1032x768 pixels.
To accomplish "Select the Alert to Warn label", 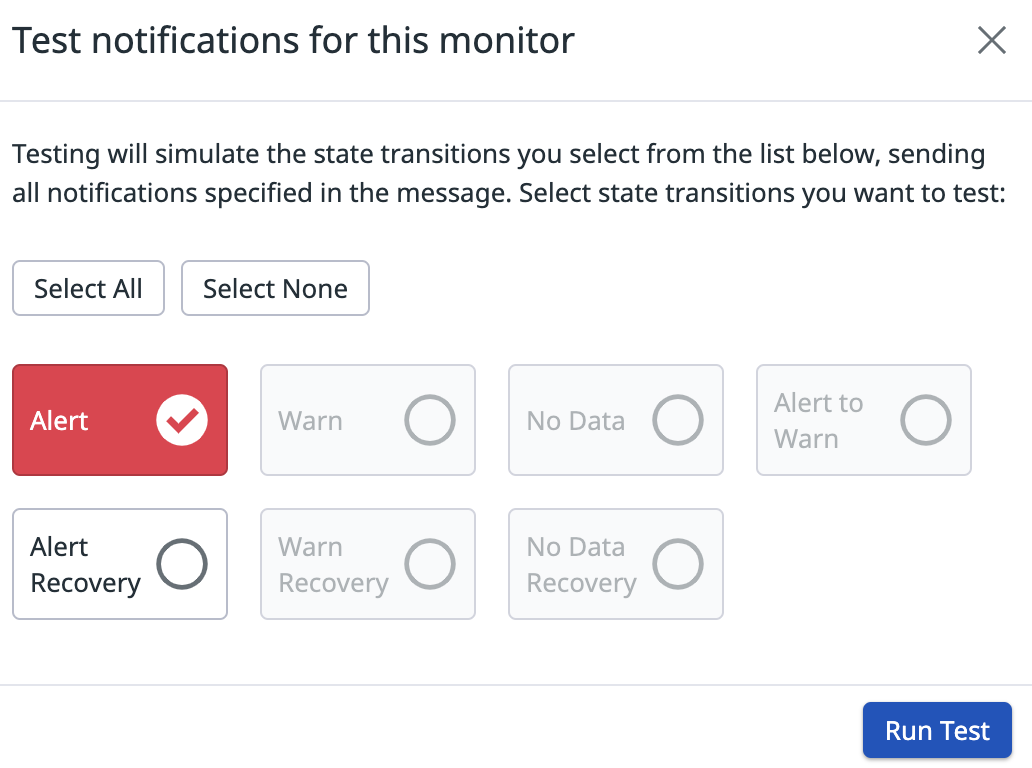I will click(x=818, y=421).
